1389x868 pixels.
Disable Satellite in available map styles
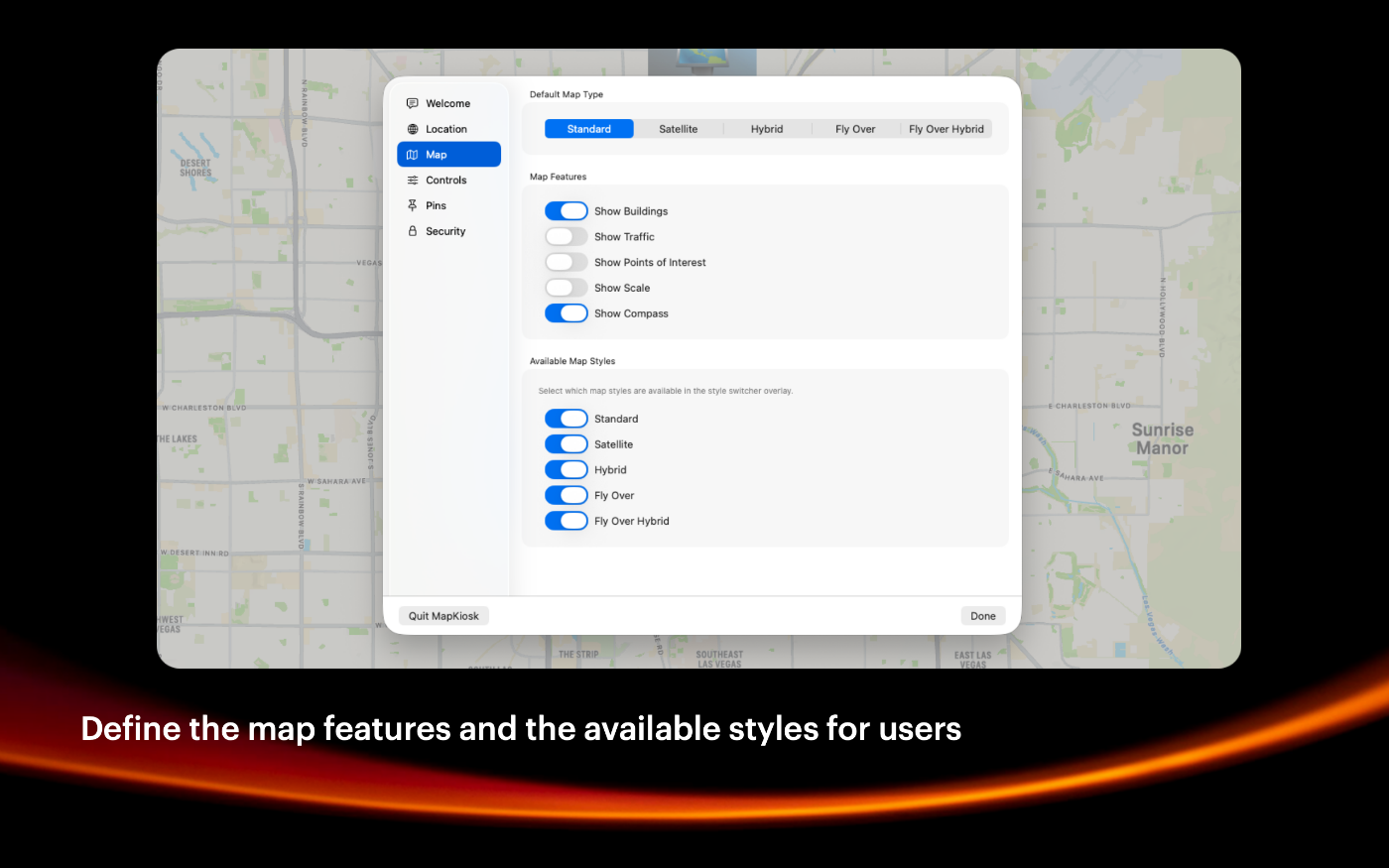567,444
